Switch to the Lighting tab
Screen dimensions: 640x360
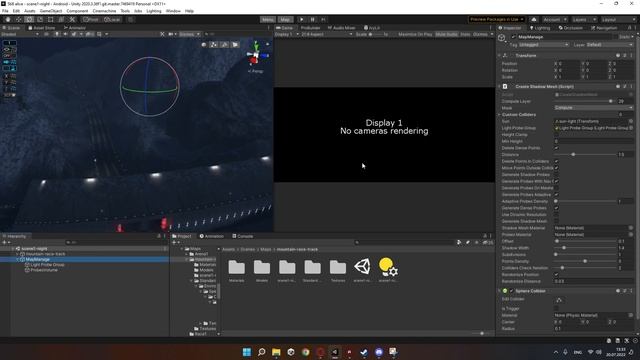(x=540, y=28)
